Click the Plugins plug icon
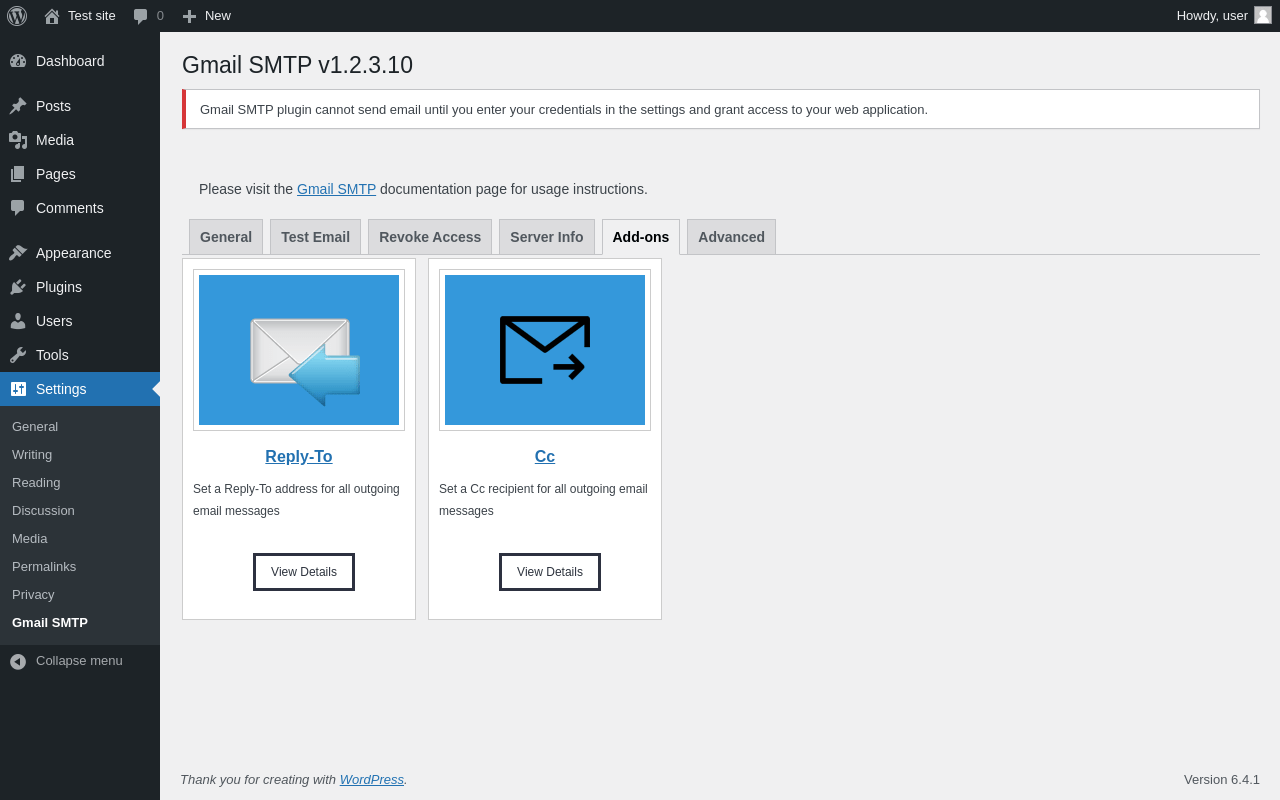Screen dimensions: 1280x800 (x=18, y=287)
